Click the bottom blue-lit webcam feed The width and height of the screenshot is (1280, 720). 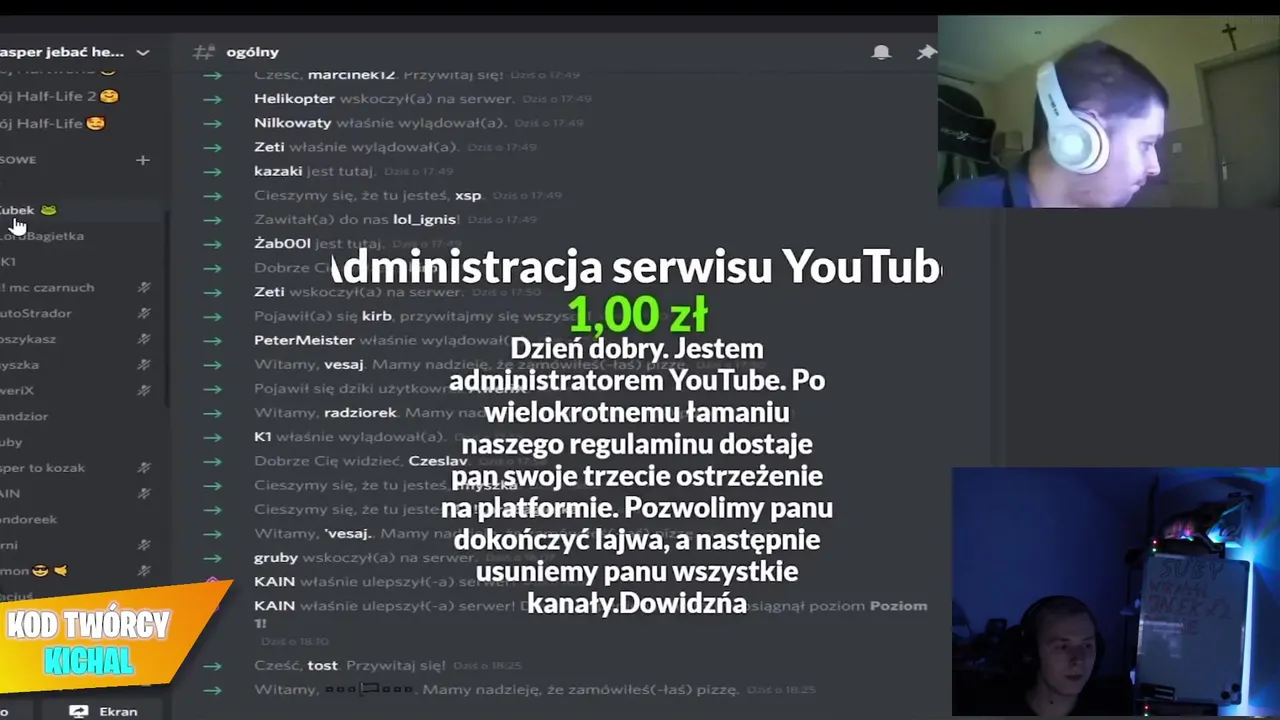1115,592
